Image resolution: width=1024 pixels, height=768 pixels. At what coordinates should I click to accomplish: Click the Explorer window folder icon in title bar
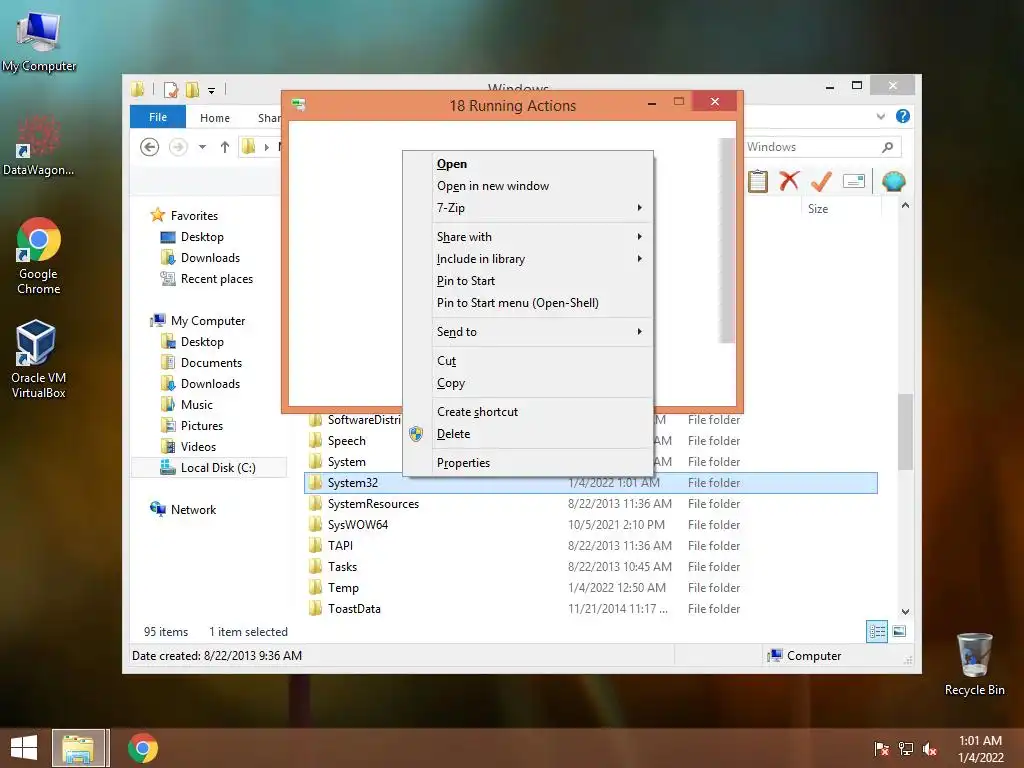[137, 89]
